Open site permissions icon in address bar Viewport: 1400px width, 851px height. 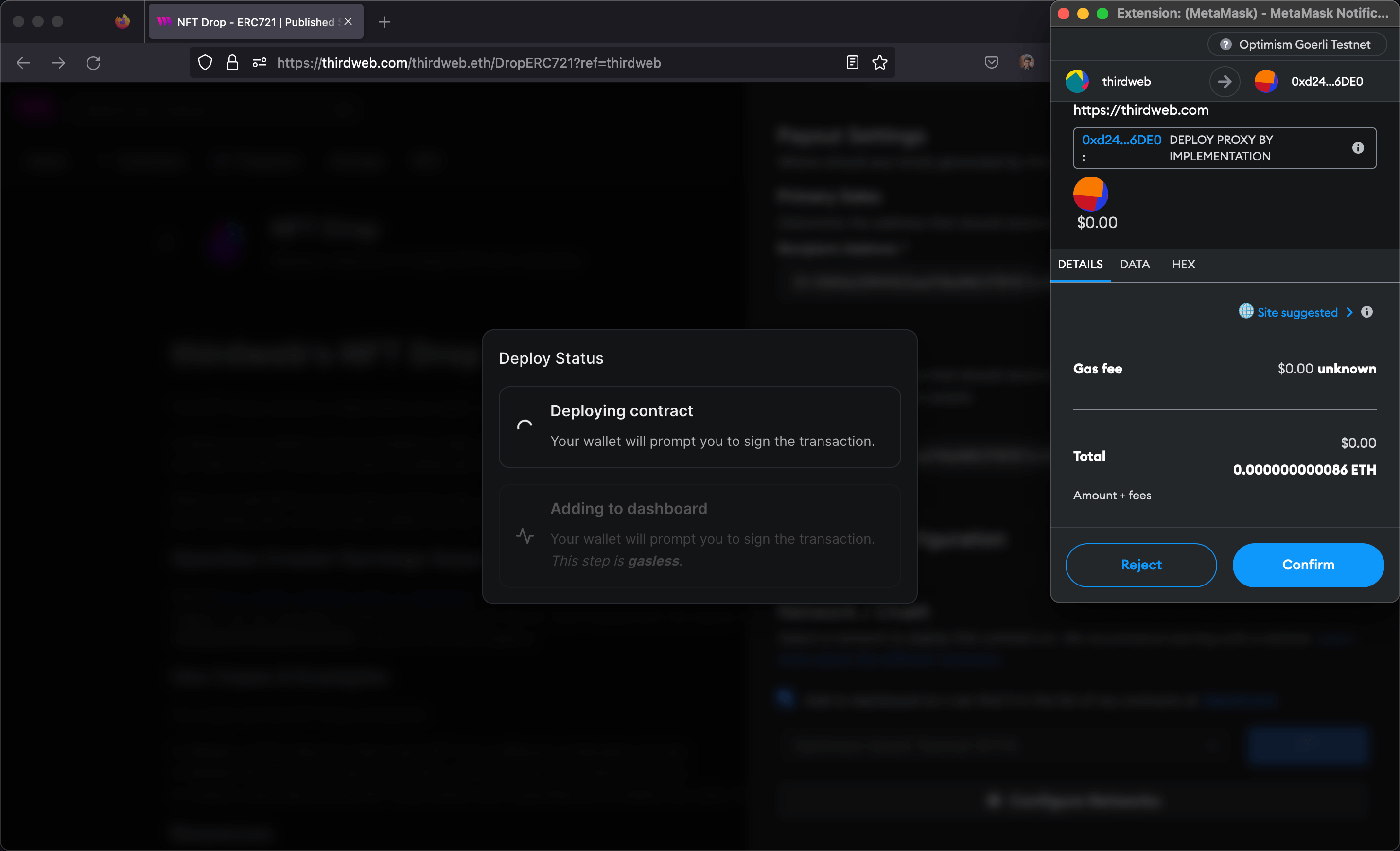pos(260,63)
